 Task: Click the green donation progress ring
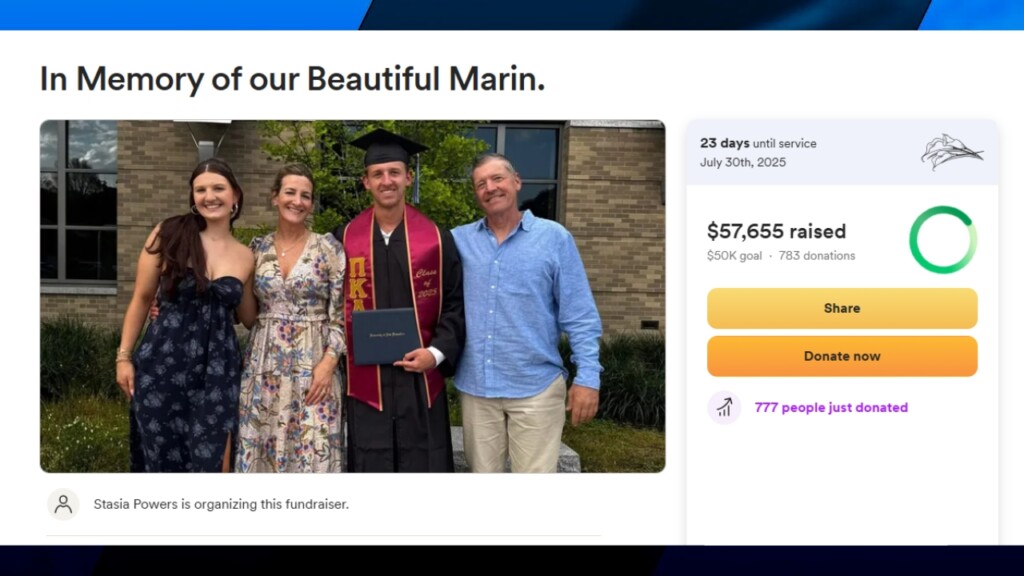pos(942,240)
